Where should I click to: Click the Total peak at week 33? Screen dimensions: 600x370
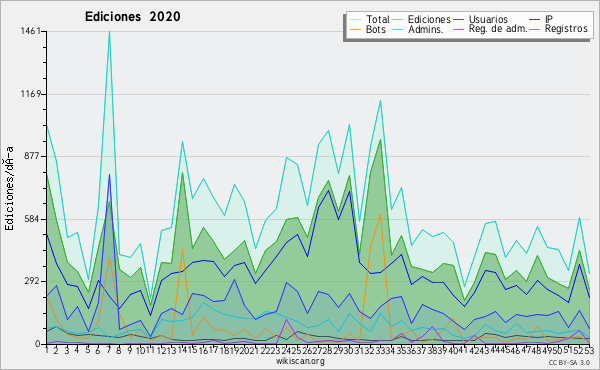click(380, 101)
